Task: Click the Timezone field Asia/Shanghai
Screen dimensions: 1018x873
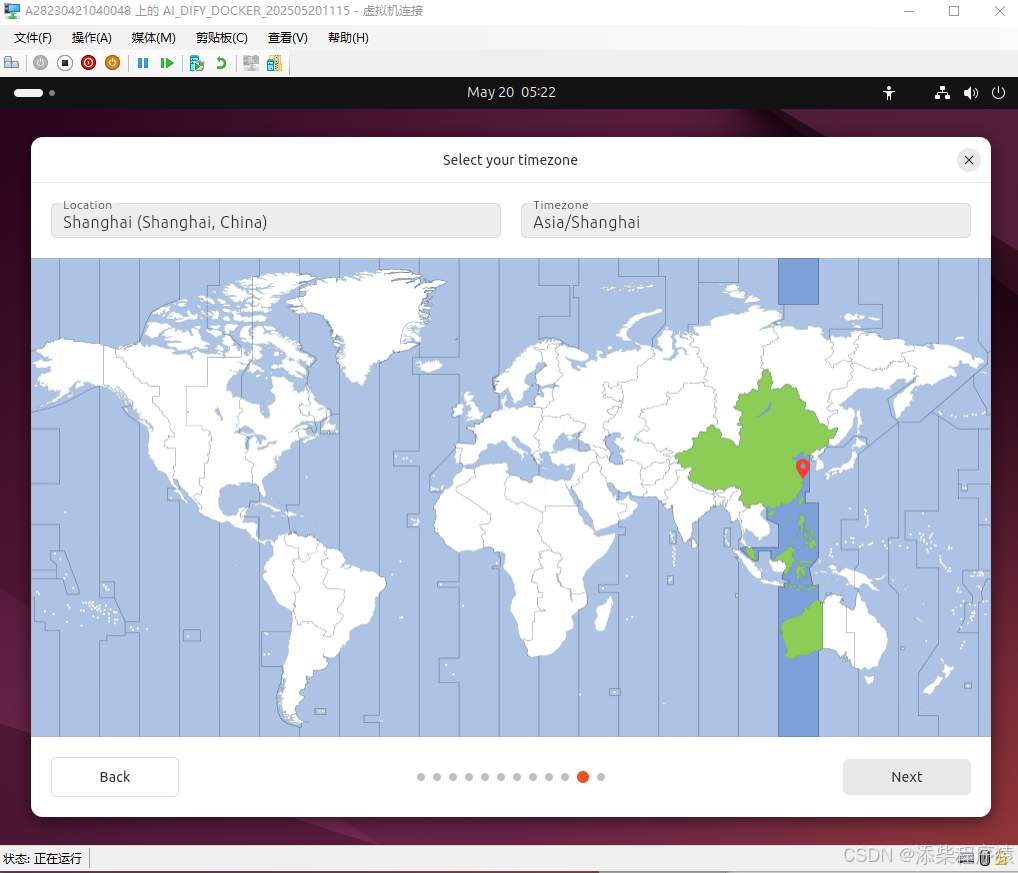Action: coord(745,220)
